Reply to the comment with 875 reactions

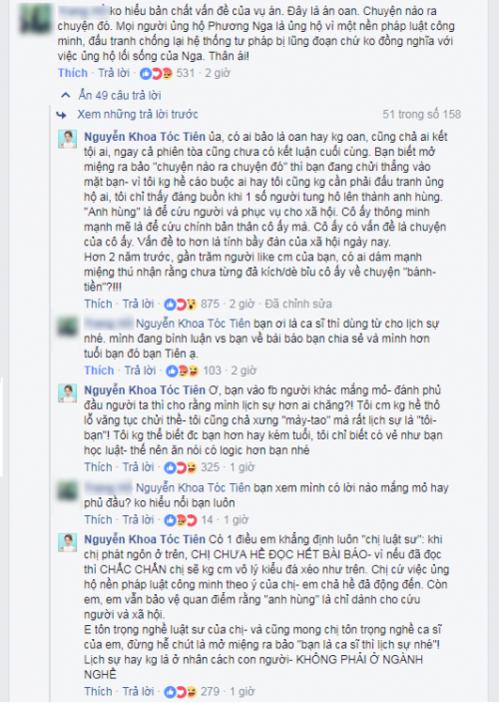[x=139, y=304]
